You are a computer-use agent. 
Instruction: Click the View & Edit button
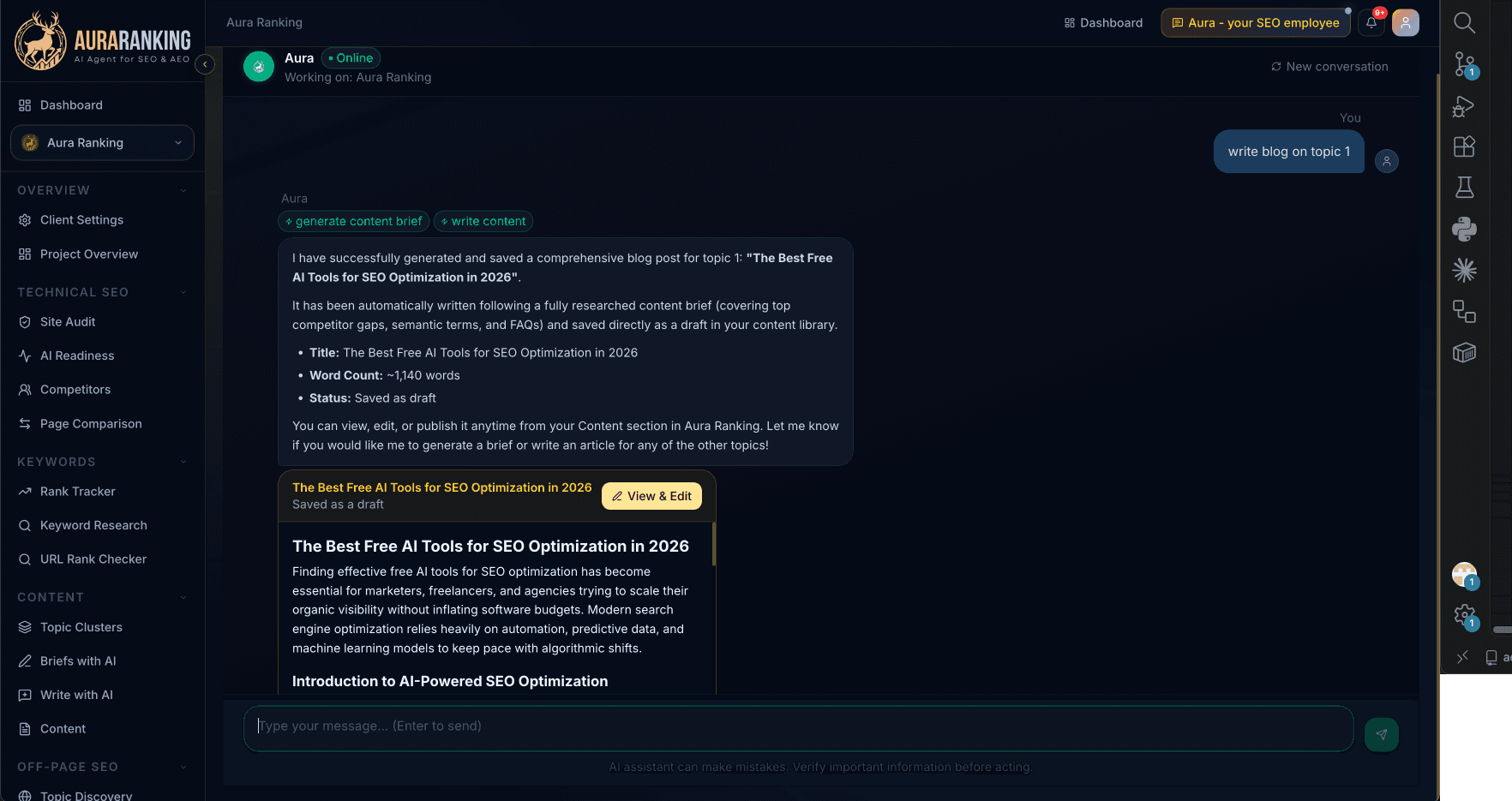(651, 496)
